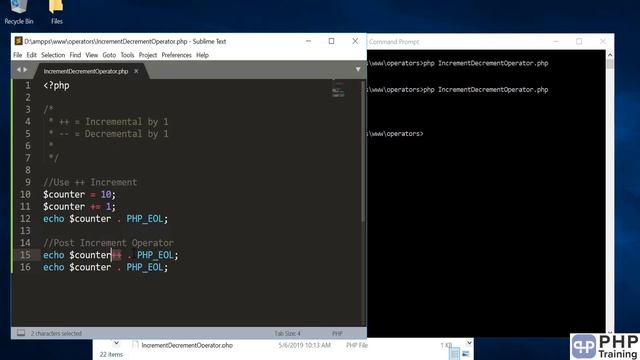Click the Sublime editor vertical scrollbar
This screenshot has height=360, width=640.
[363, 151]
